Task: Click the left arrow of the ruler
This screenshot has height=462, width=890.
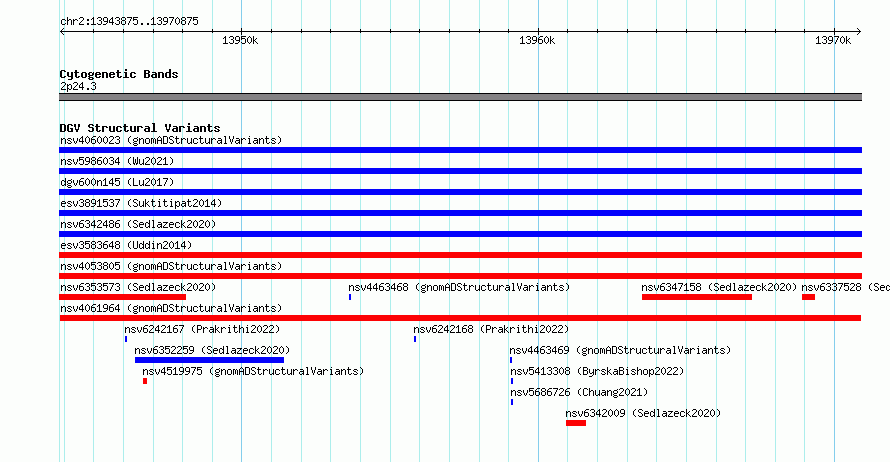Action: (x=62, y=32)
